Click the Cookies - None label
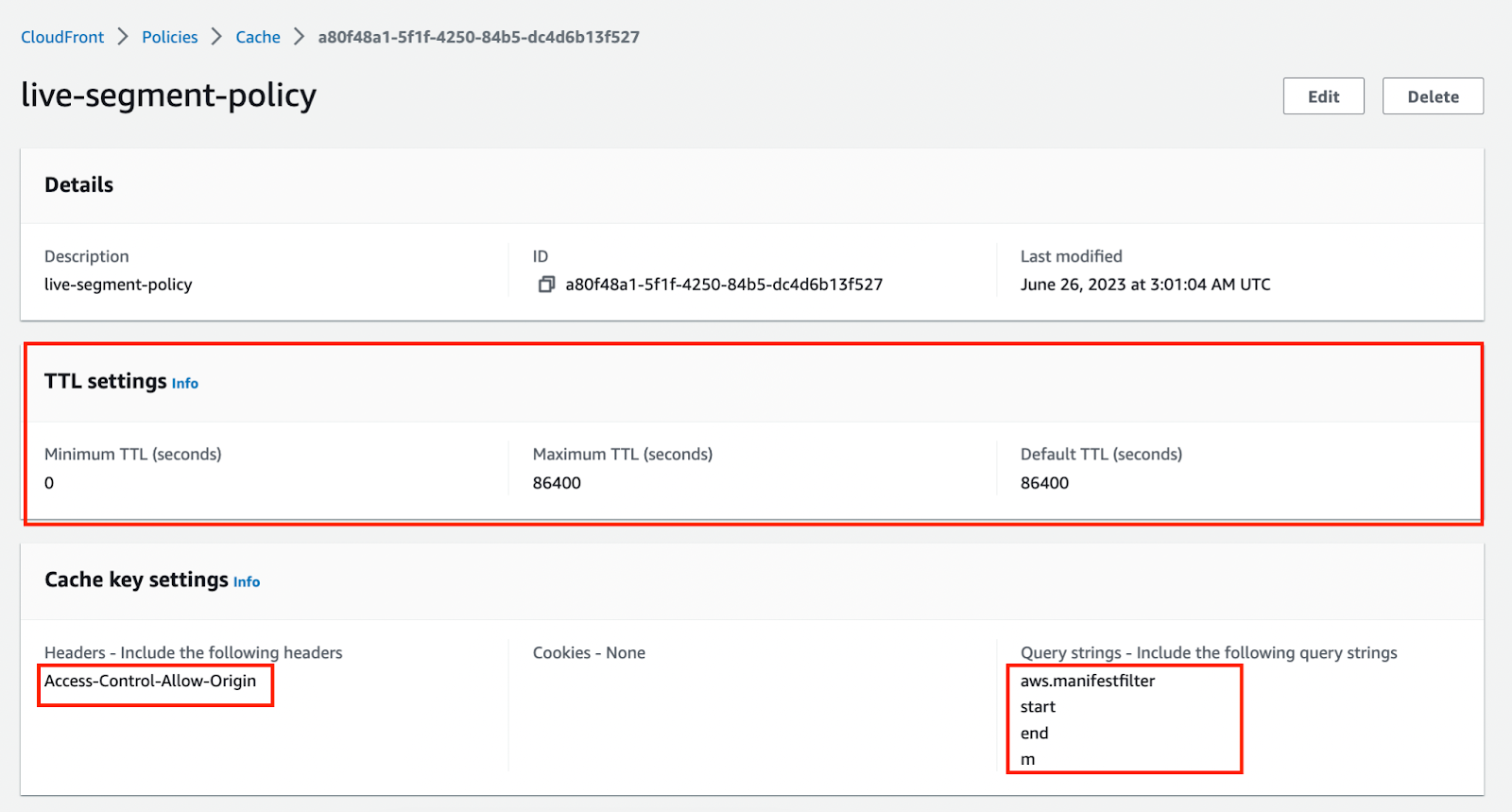The width and height of the screenshot is (1512, 812). pos(589,653)
